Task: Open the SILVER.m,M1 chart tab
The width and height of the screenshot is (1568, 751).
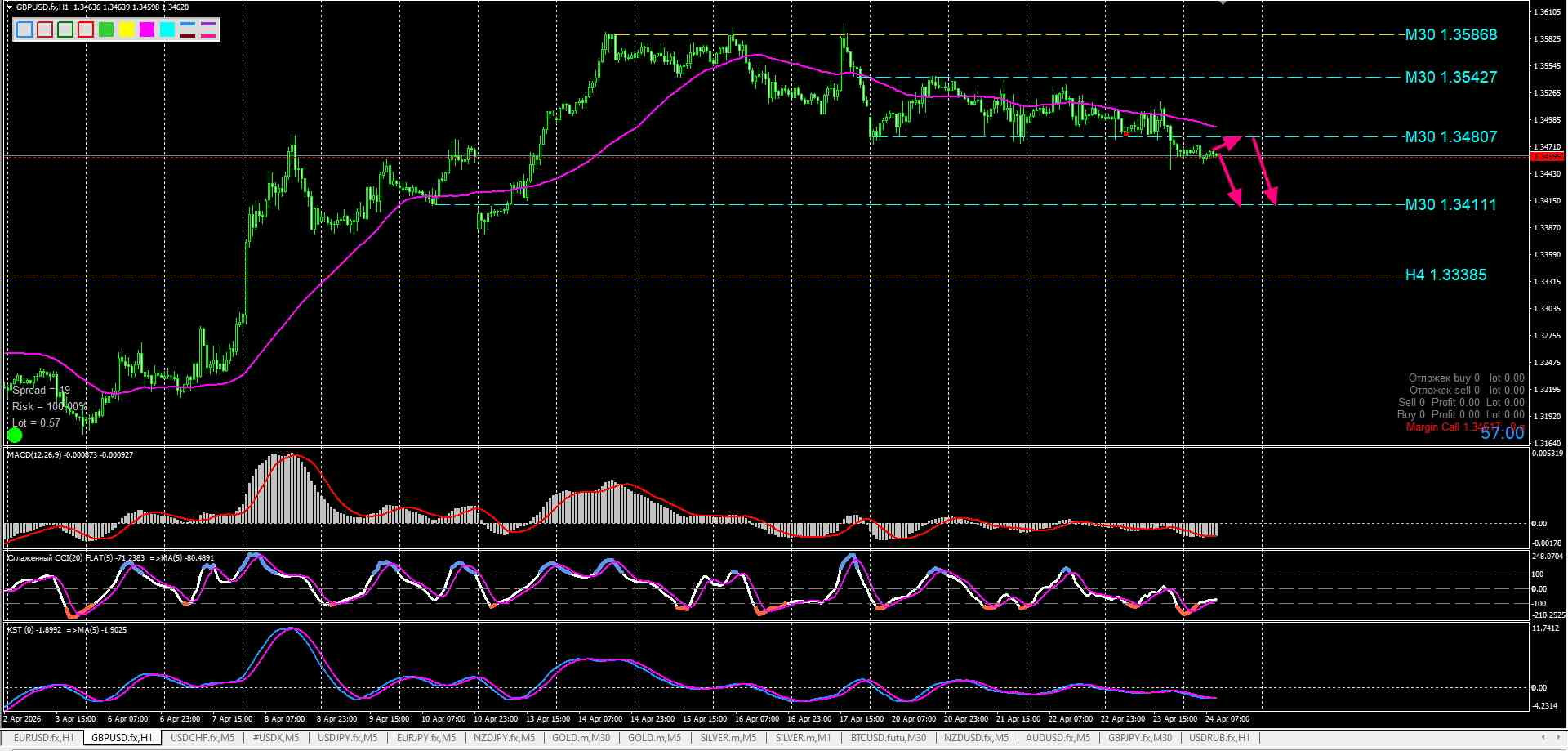Action: [x=803, y=738]
